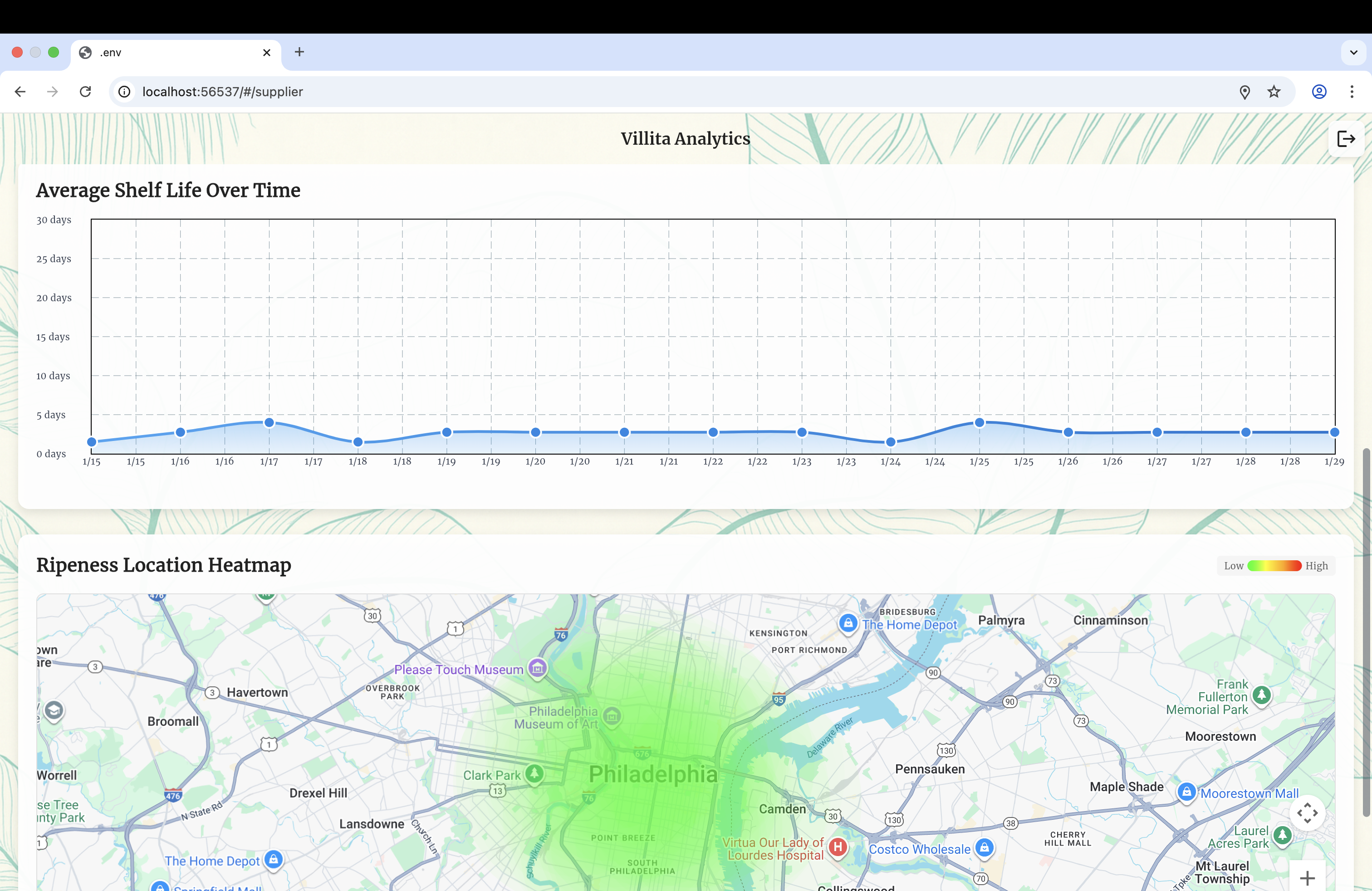Open a new browser tab
The height and width of the screenshot is (891, 1372).
click(299, 52)
